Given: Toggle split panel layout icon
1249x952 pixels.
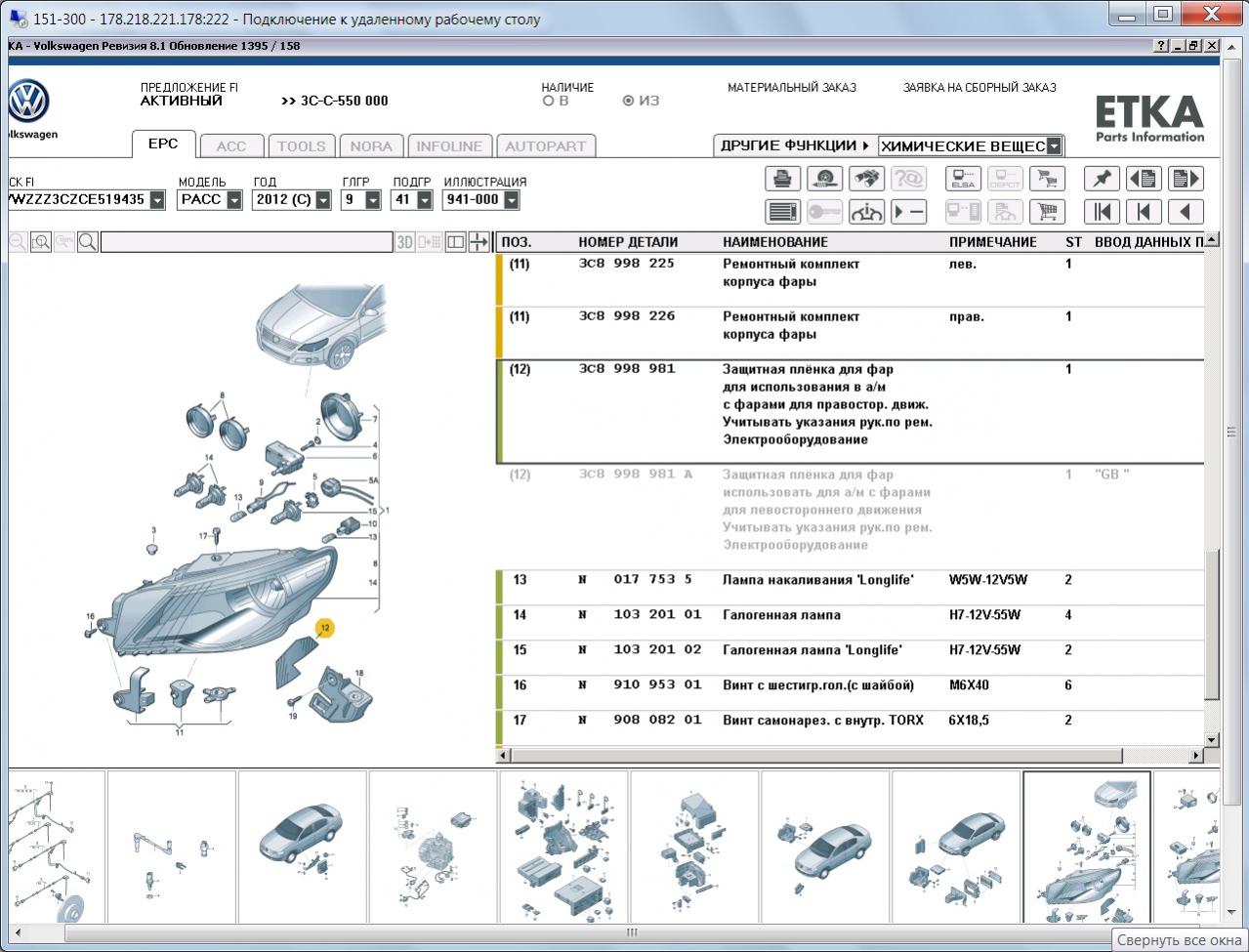Looking at the screenshot, I should click(455, 242).
